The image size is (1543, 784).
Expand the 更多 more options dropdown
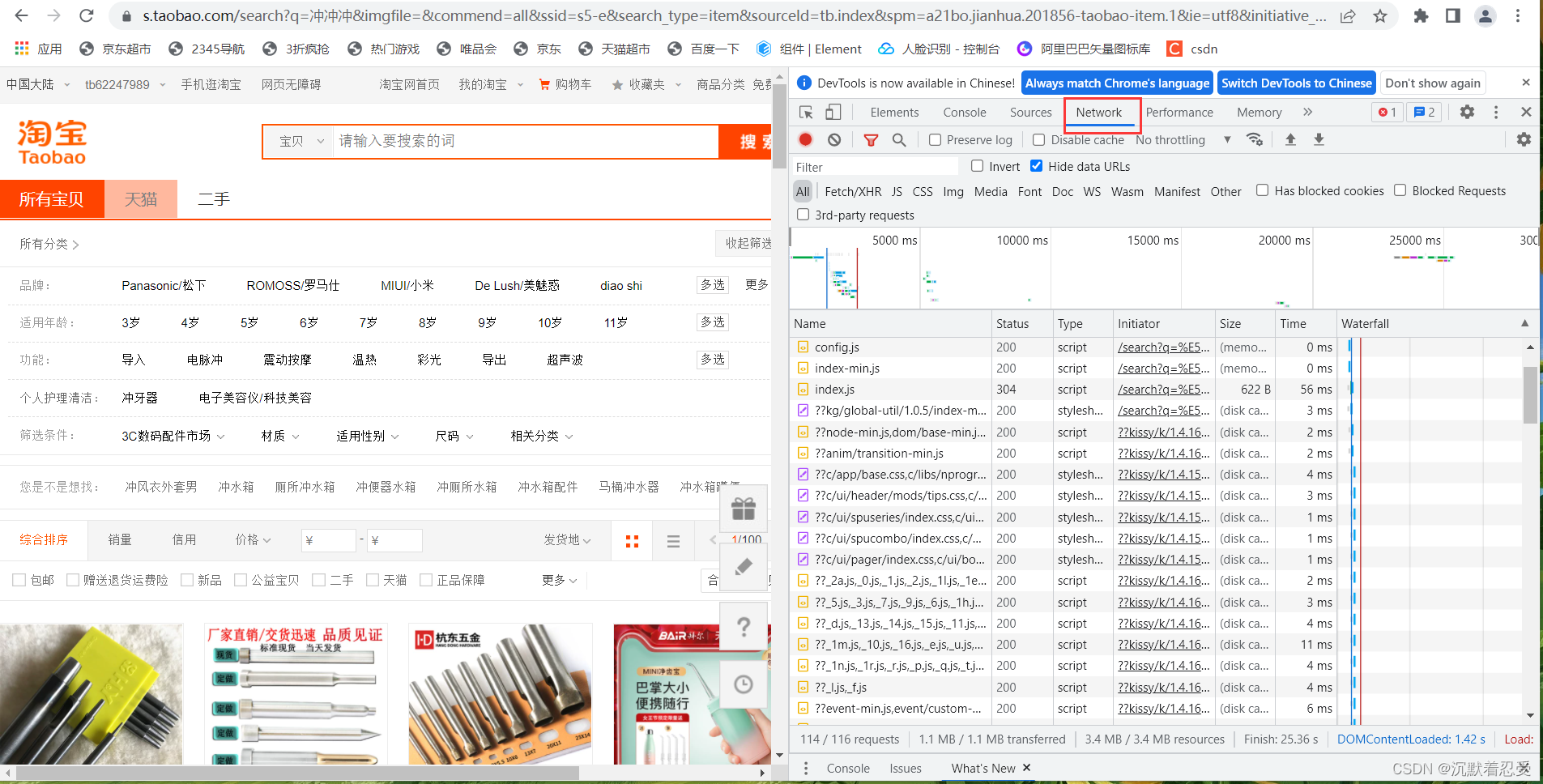[x=560, y=580]
